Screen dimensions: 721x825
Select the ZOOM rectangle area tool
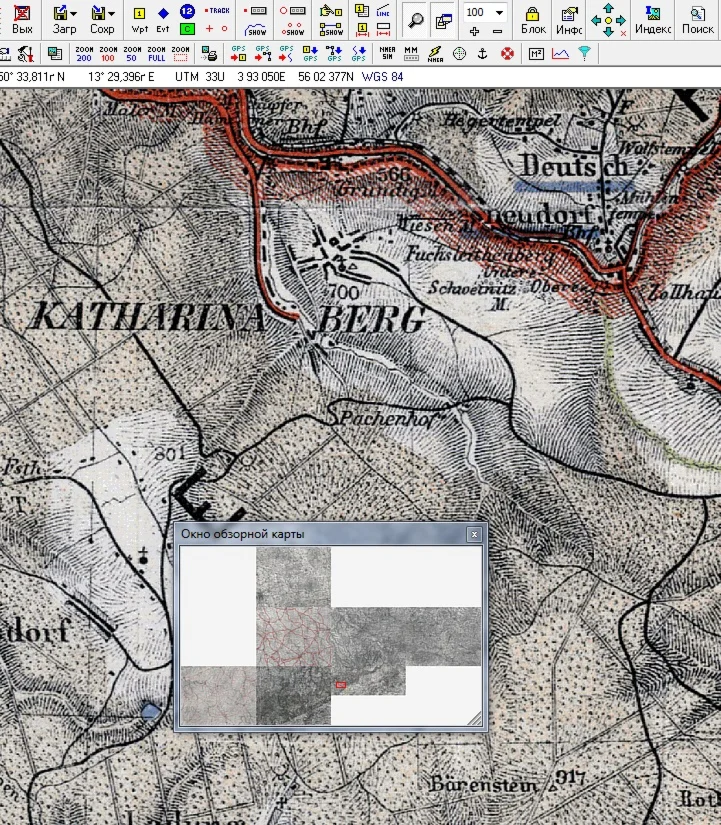click(181, 53)
